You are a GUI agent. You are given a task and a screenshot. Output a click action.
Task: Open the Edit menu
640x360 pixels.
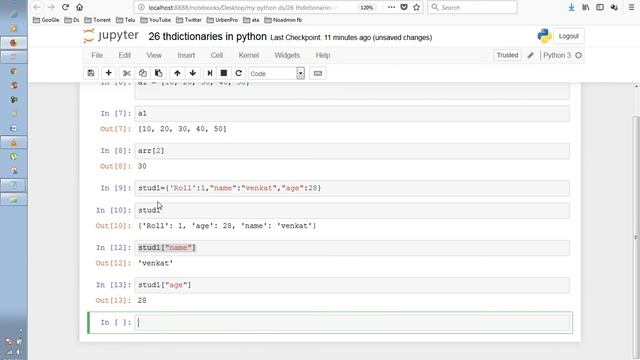tap(124, 55)
